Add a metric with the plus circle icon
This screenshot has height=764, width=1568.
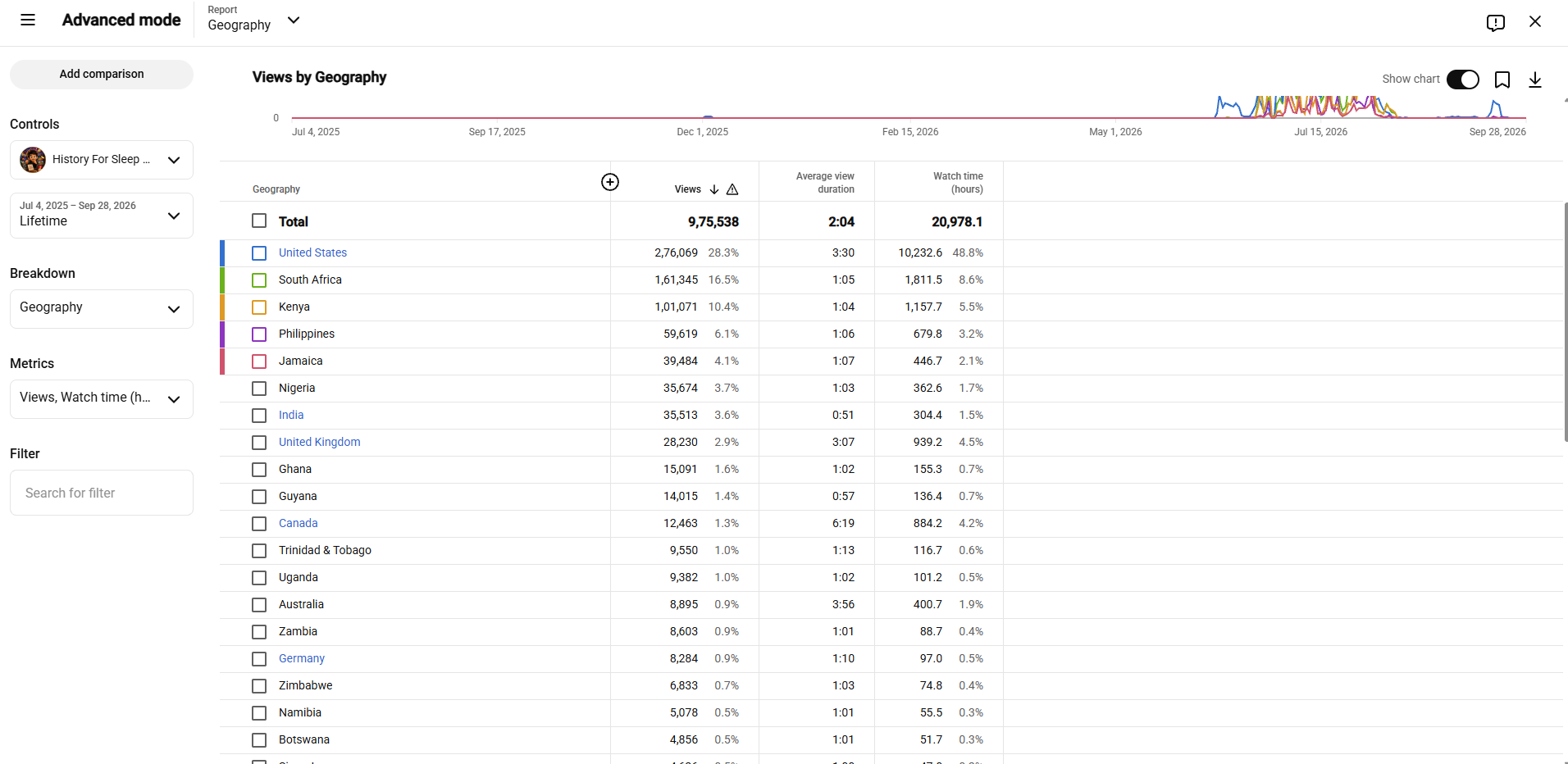[610, 182]
